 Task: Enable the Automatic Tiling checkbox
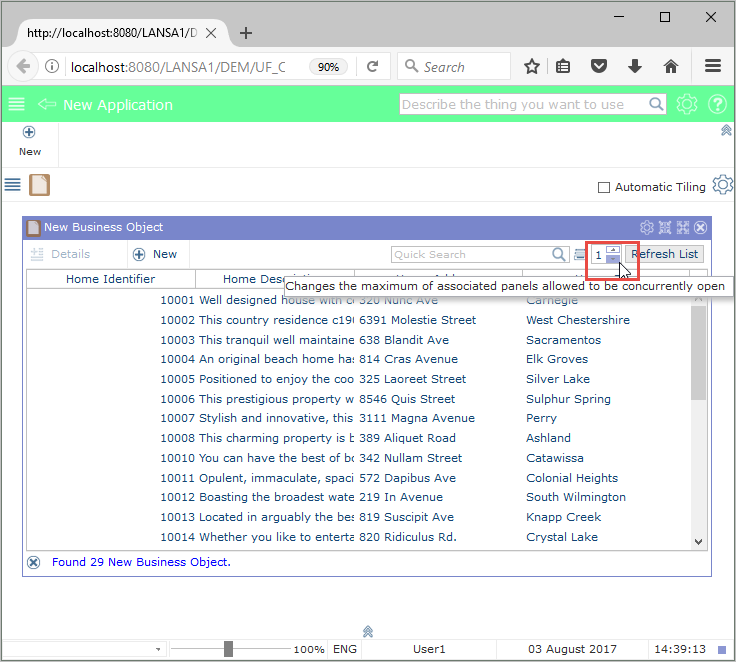604,187
